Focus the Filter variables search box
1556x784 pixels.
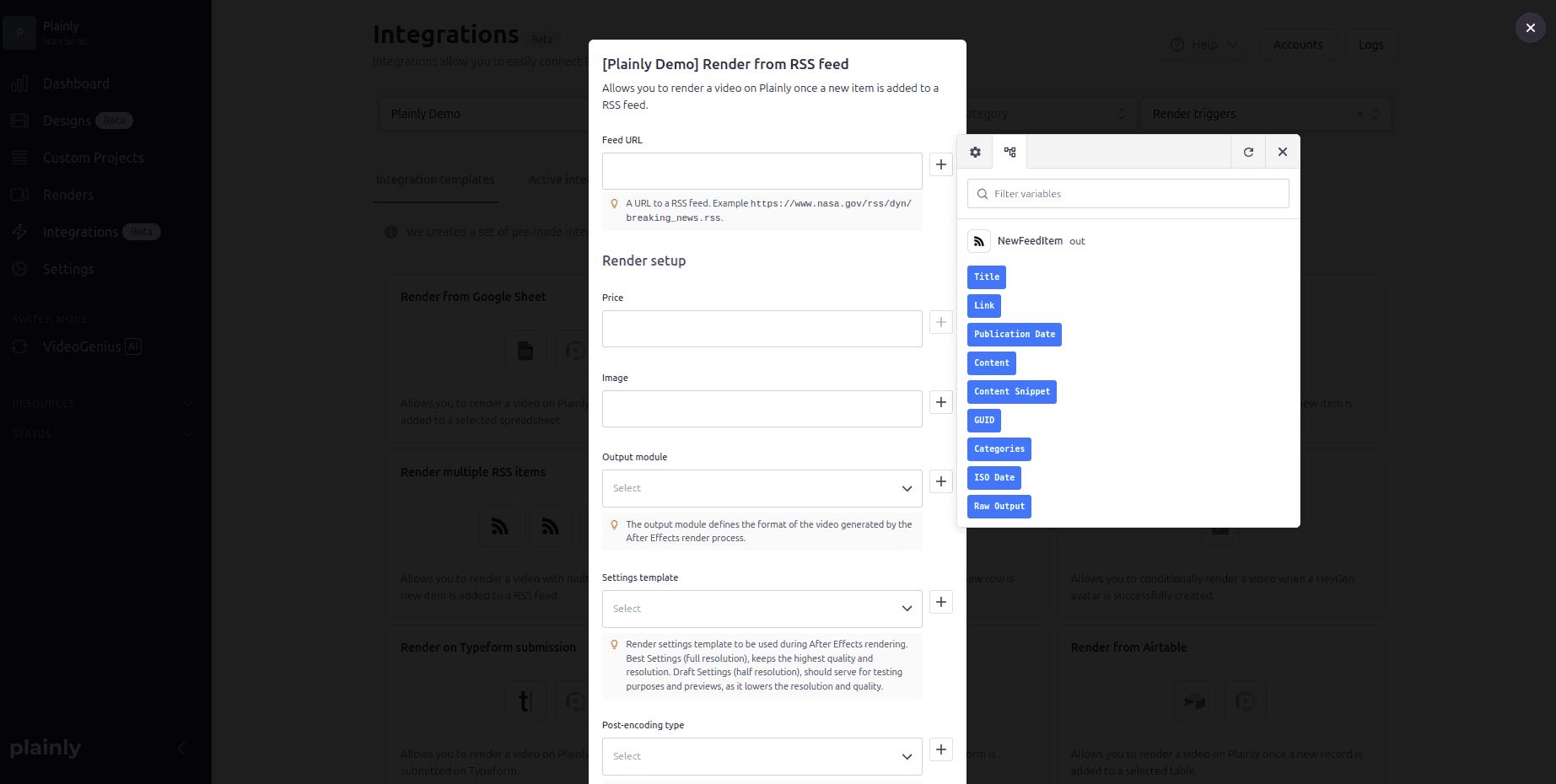[1128, 194]
